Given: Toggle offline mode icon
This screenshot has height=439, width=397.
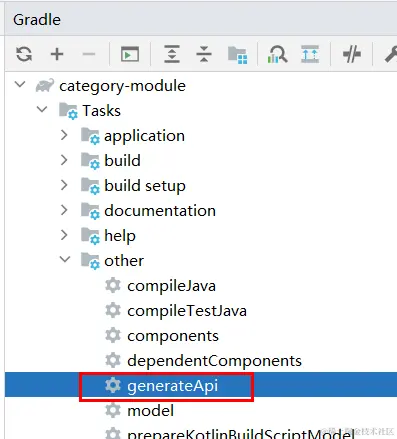Looking at the screenshot, I should pyautogui.click(x=352, y=54).
